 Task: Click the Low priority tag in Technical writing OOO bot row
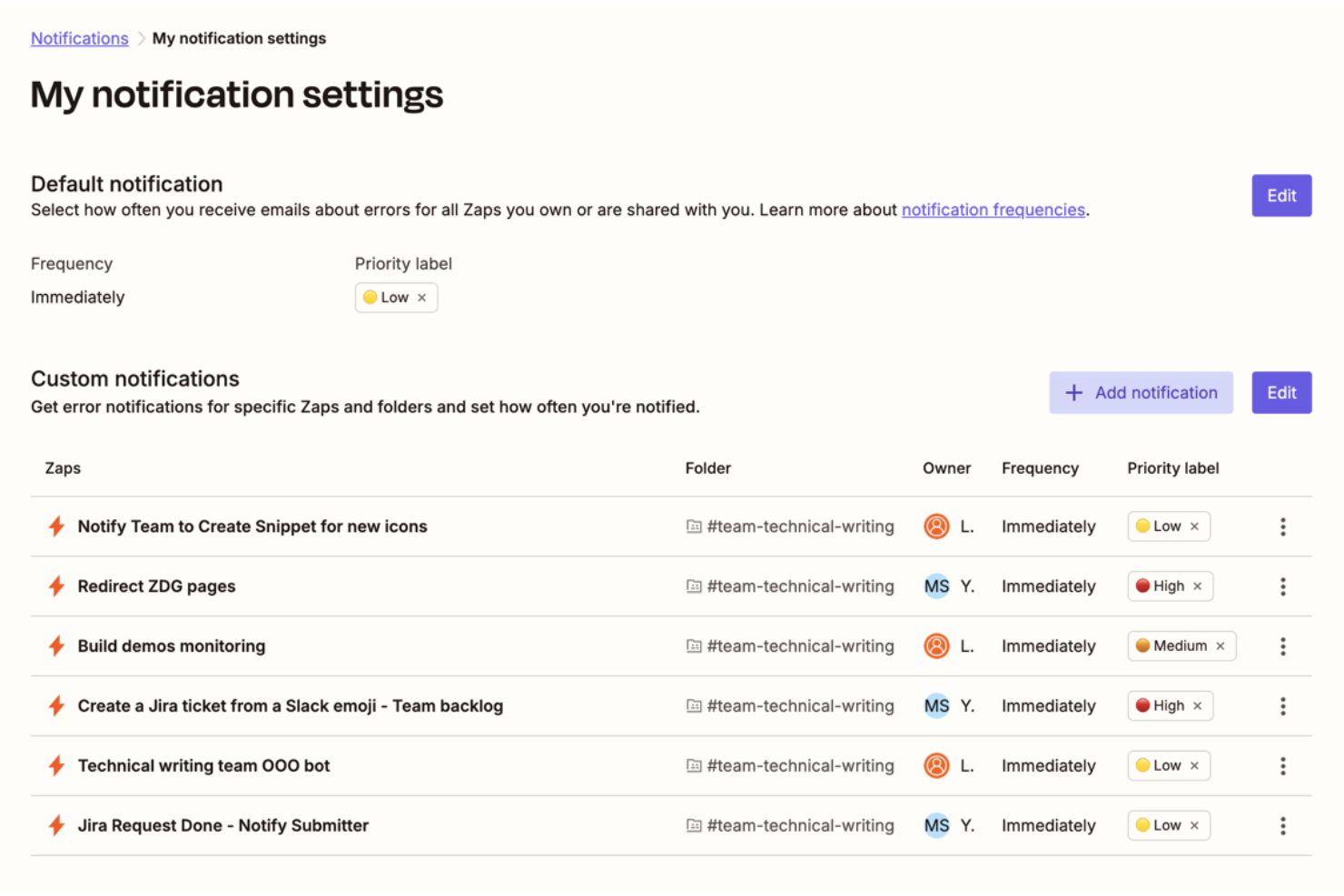tap(1168, 766)
